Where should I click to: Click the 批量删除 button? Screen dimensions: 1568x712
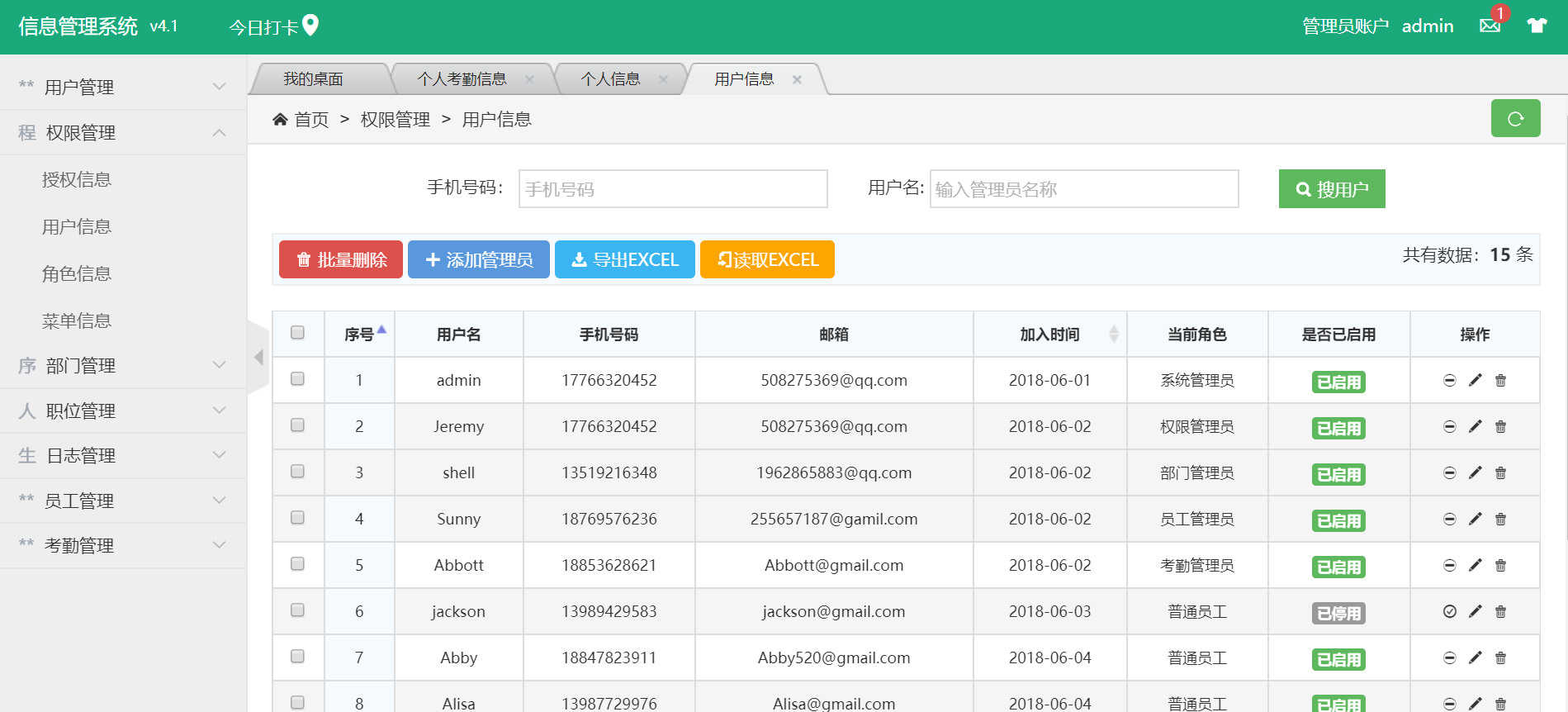(x=341, y=259)
